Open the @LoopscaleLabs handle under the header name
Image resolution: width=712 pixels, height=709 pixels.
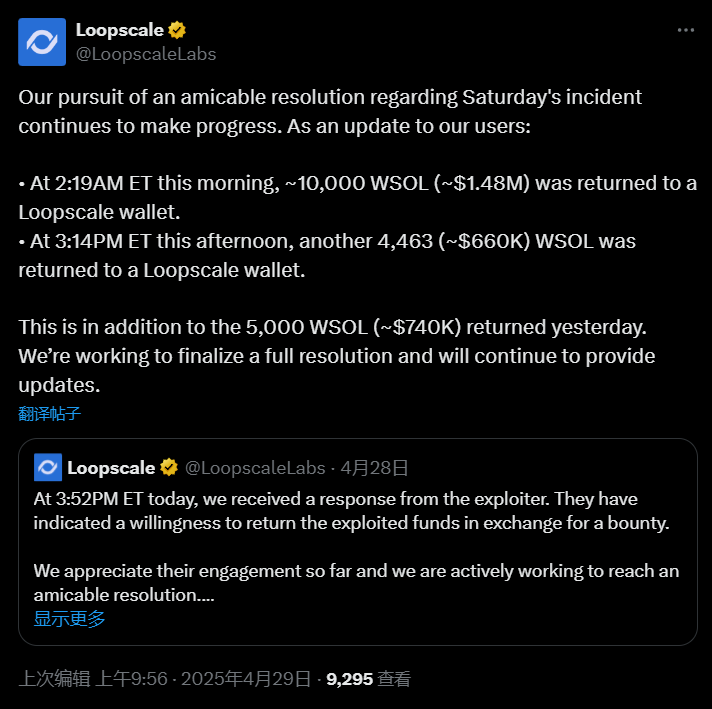pyautogui.click(x=146, y=53)
